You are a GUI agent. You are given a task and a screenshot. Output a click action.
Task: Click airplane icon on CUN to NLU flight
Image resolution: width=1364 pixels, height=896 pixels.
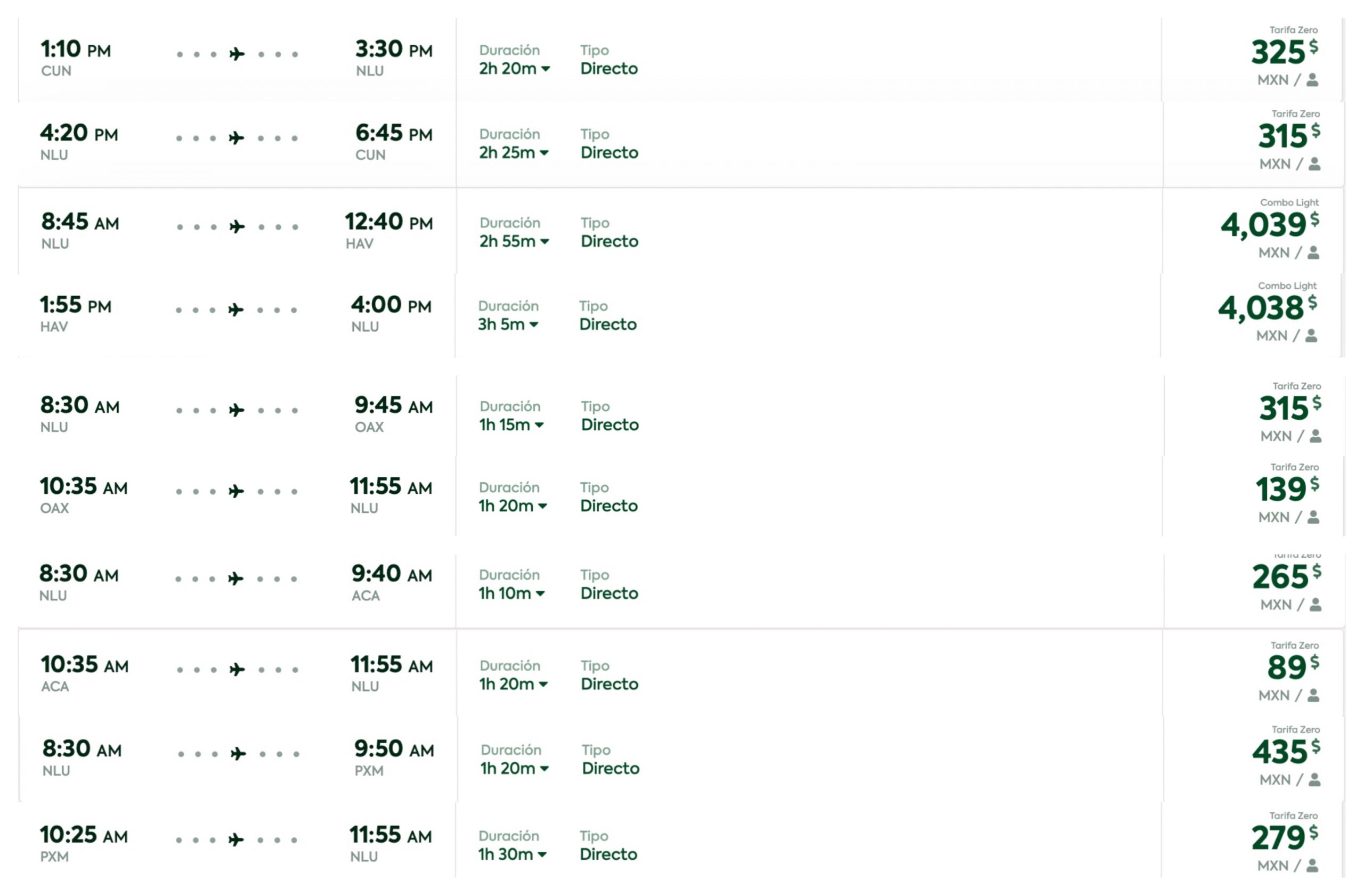pos(237,54)
